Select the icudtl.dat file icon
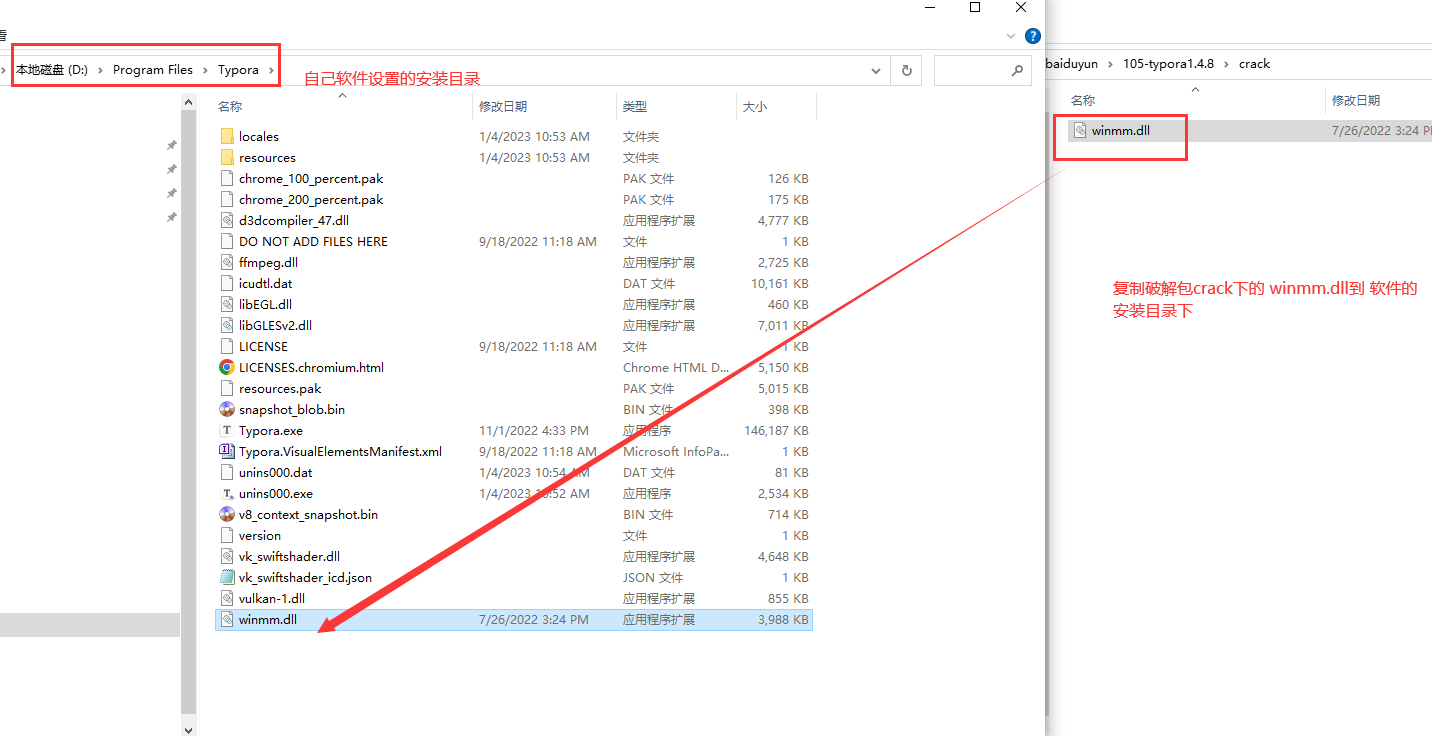 click(x=227, y=283)
